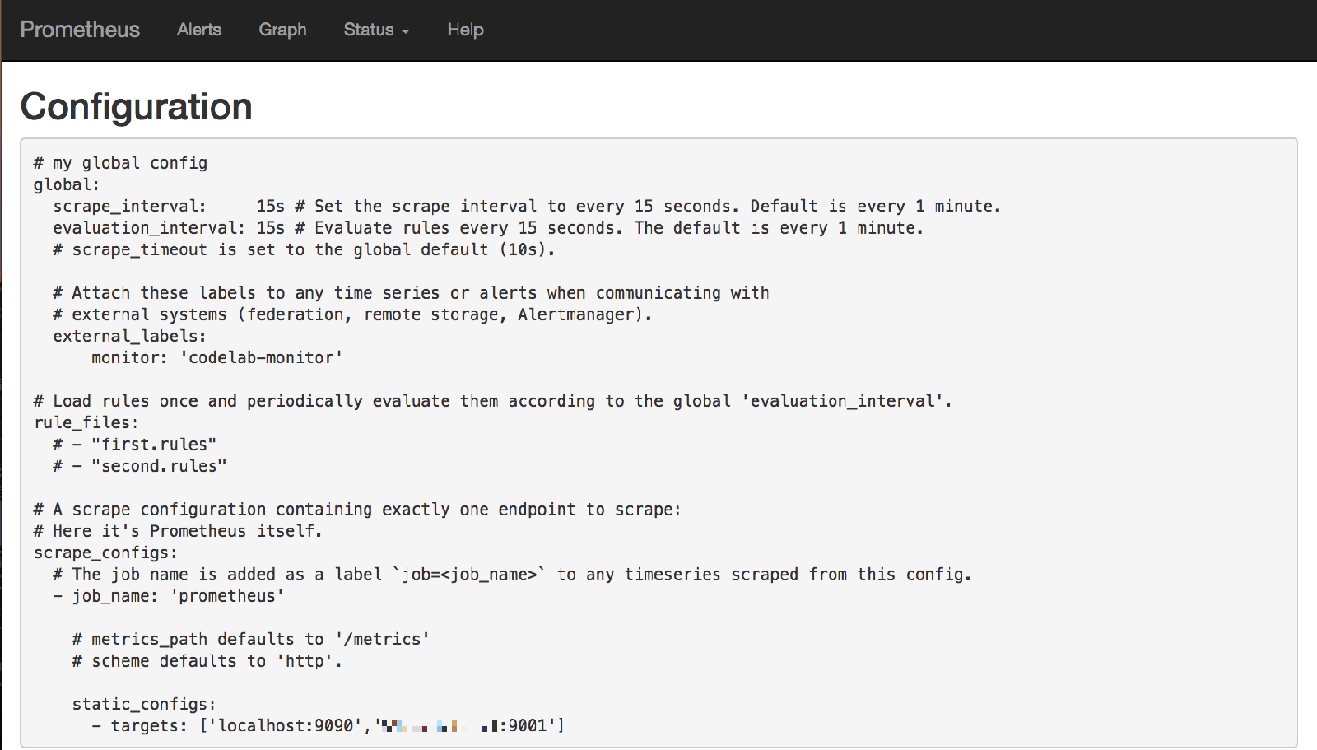Expand the caret next to Status
Screen dimensions: 1317x750
[404, 32]
